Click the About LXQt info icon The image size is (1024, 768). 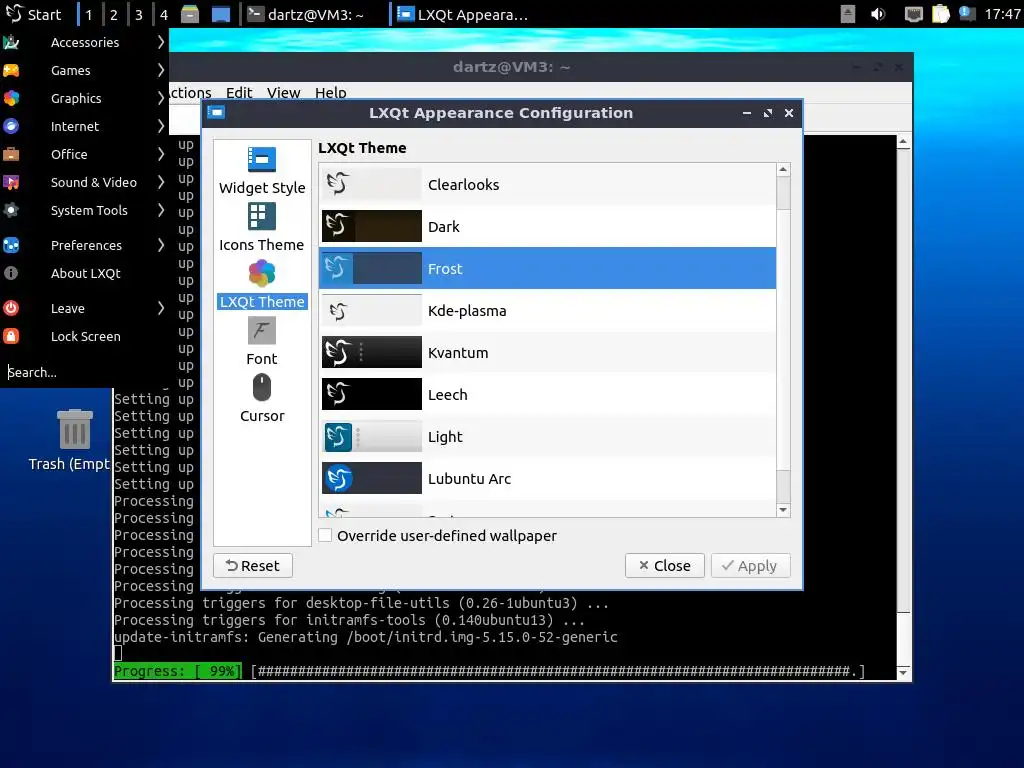(11, 274)
